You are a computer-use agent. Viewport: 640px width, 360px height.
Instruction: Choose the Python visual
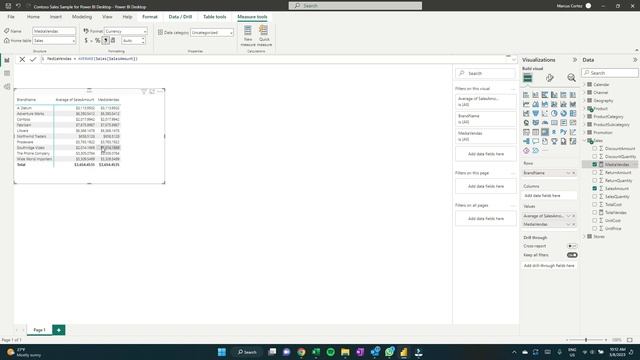coord(564,132)
